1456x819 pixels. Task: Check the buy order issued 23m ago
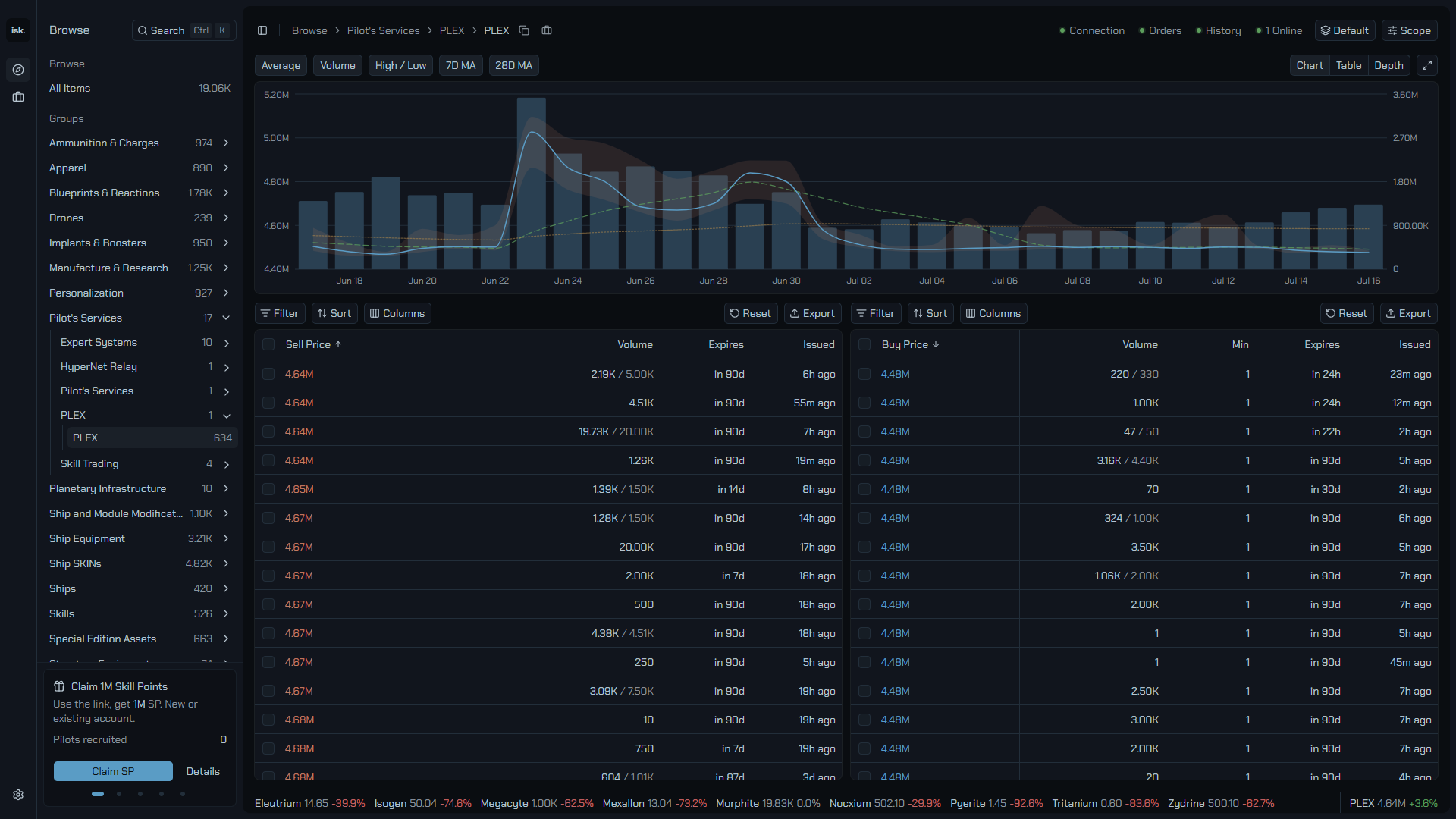(x=864, y=374)
